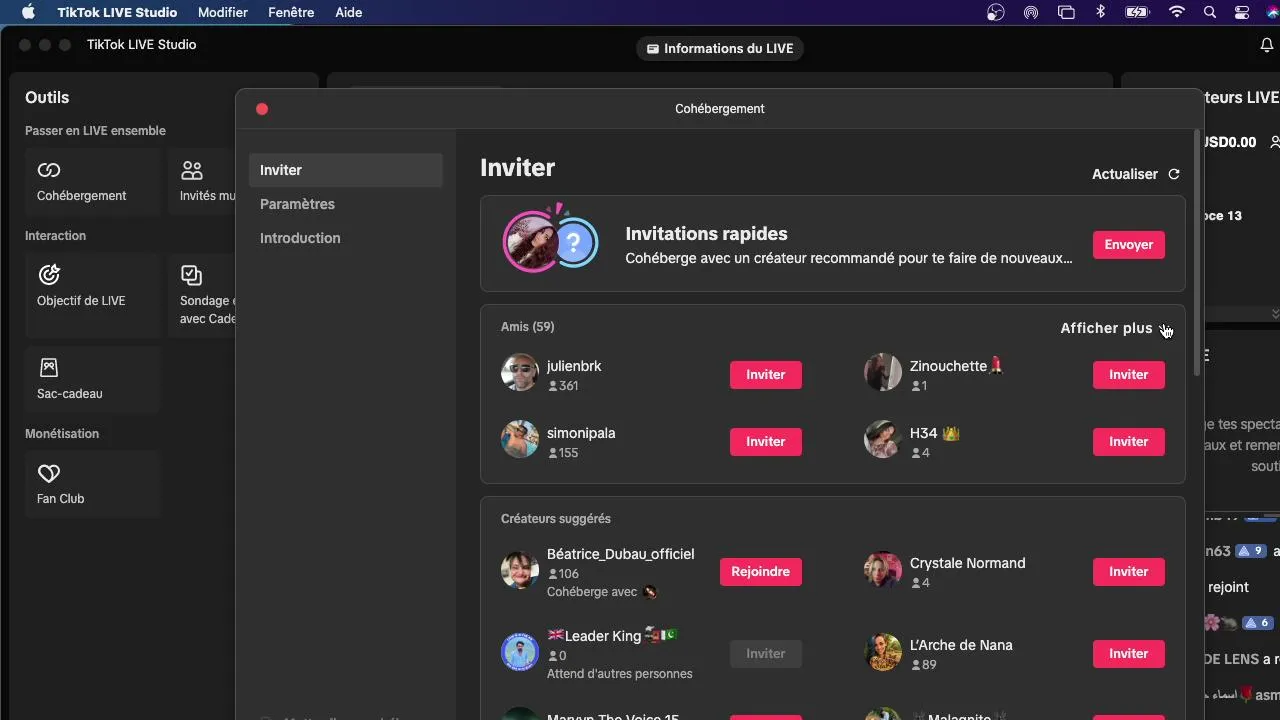1280x720 pixels.
Task: Click the notification bell icon
Action: pos(1267,46)
